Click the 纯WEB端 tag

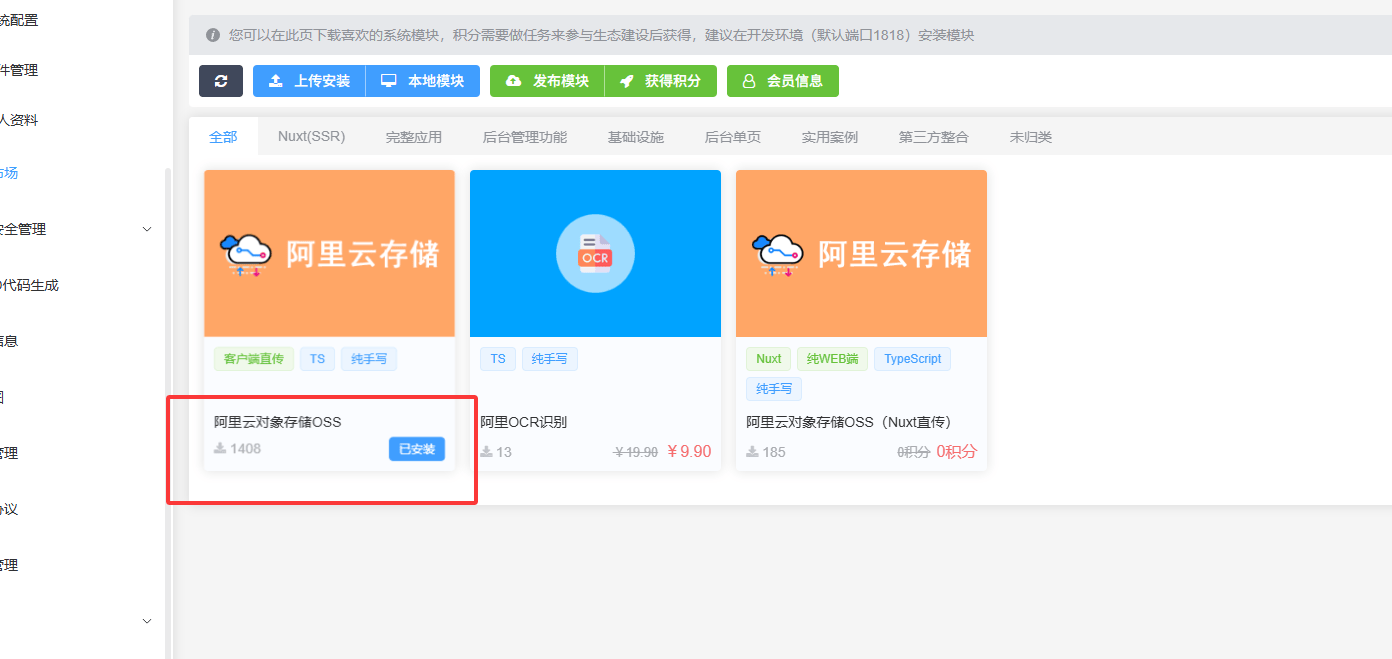click(832, 359)
